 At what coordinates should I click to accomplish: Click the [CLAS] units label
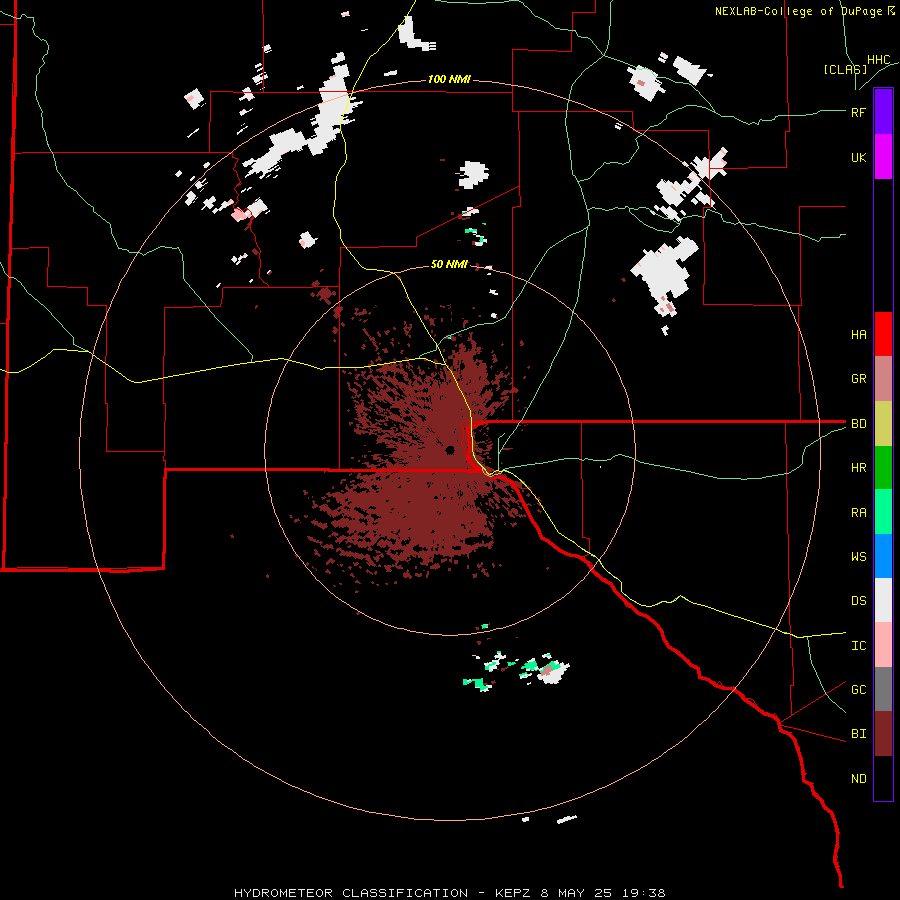click(x=845, y=69)
